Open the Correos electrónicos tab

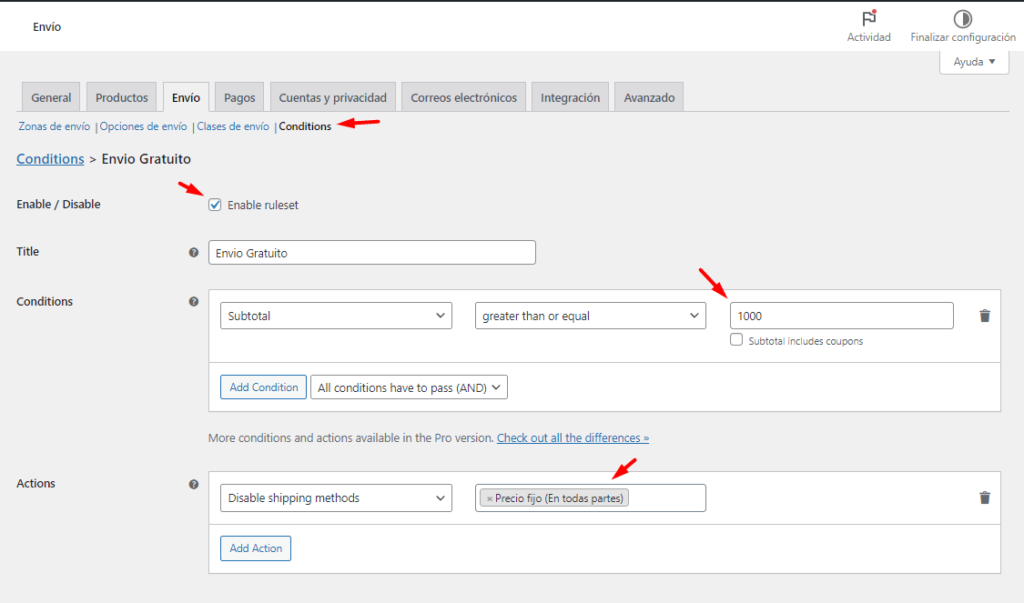[464, 97]
